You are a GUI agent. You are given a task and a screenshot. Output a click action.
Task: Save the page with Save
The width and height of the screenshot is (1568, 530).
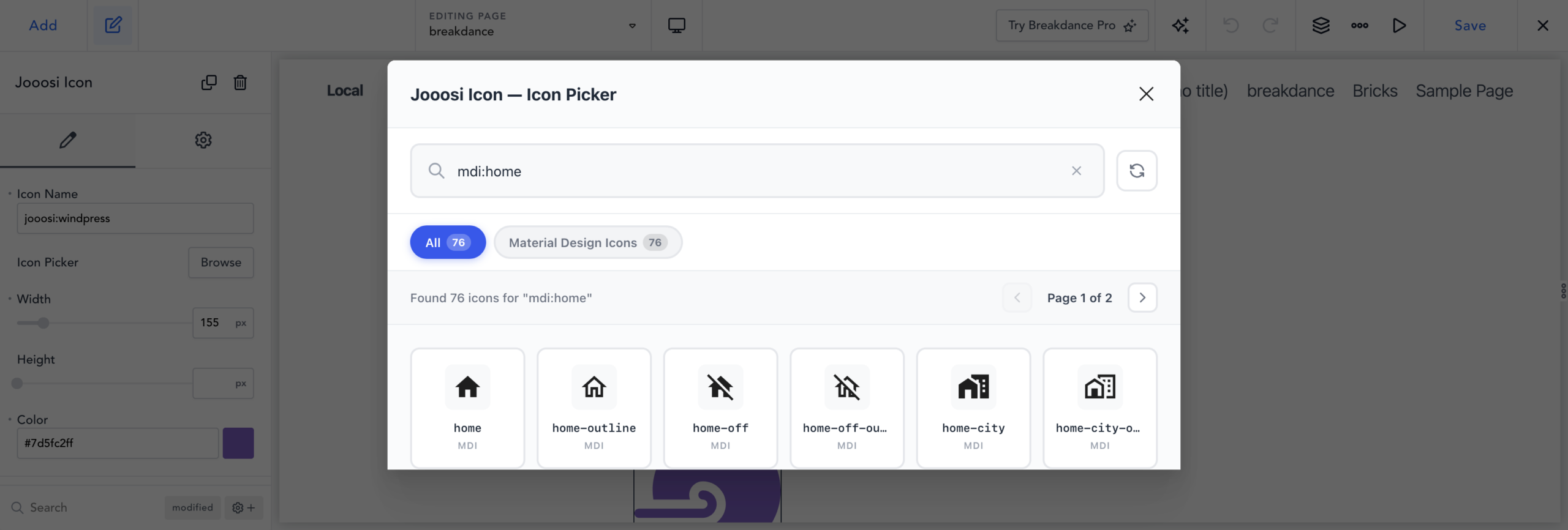[1470, 25]
